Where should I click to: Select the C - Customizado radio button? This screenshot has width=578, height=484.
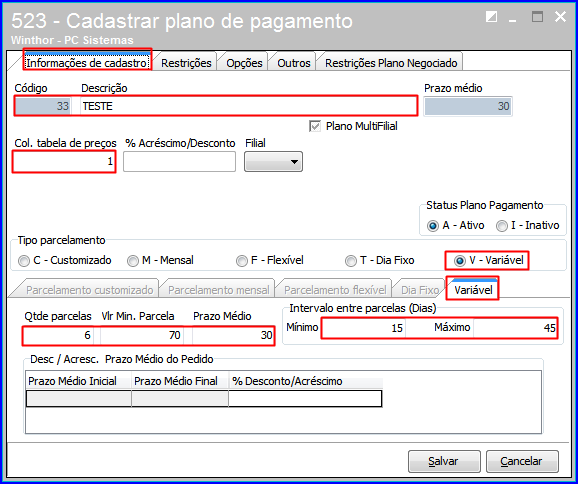tap(24, 261)
